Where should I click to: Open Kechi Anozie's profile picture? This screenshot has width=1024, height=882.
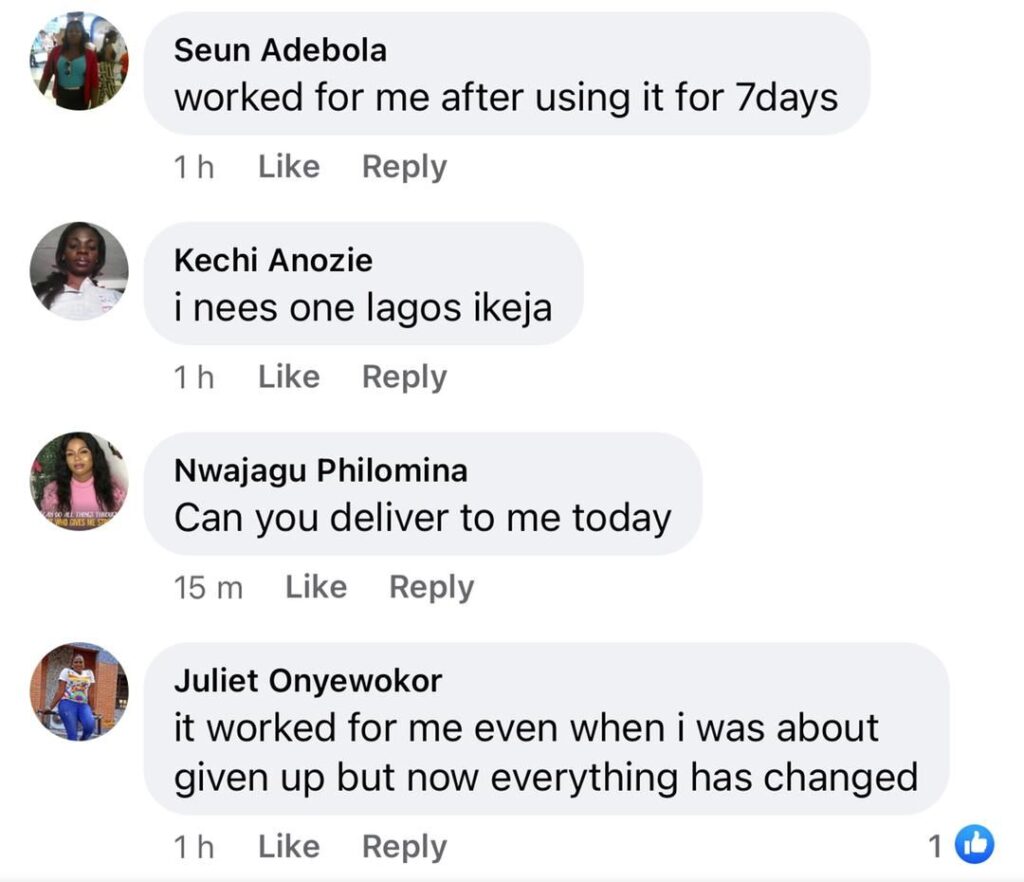click(79, 271)
